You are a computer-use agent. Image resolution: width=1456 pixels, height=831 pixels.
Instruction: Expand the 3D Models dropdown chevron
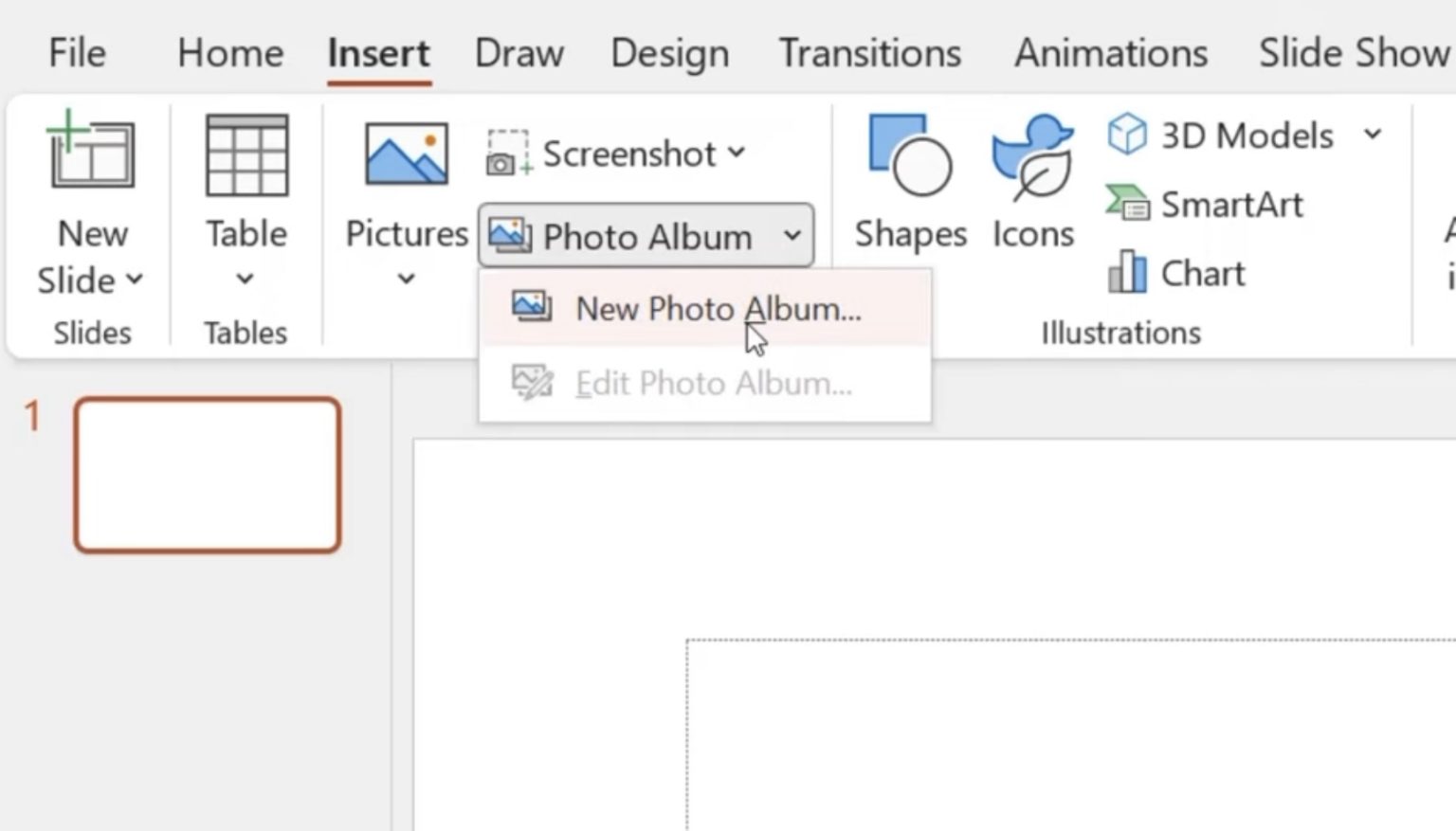(x=1374, y=135)
